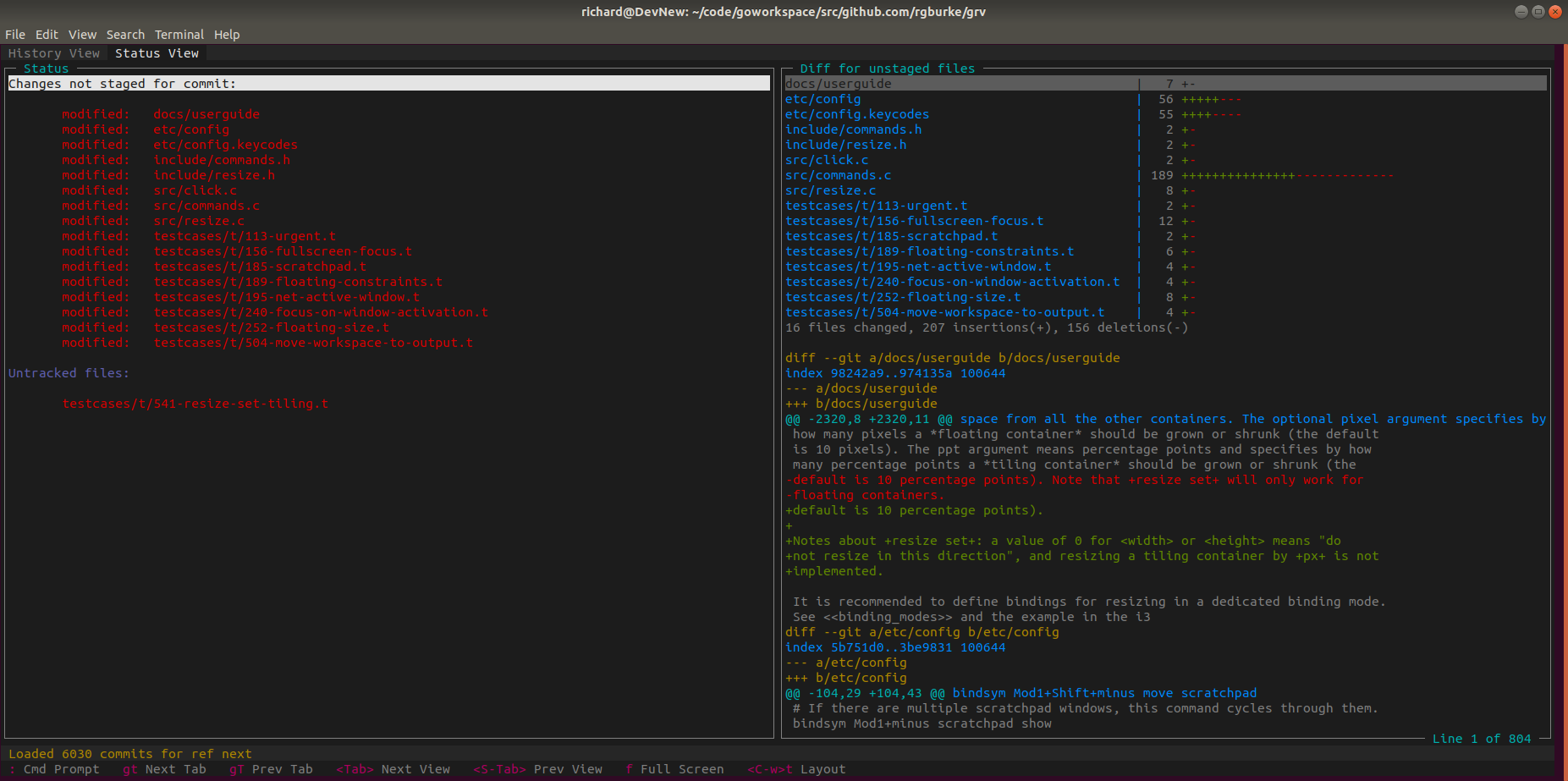Select modified 113-urgent.t in Status pane
Image resolution: width=1568 pixels, height=781 pixels.
(199, 236)
